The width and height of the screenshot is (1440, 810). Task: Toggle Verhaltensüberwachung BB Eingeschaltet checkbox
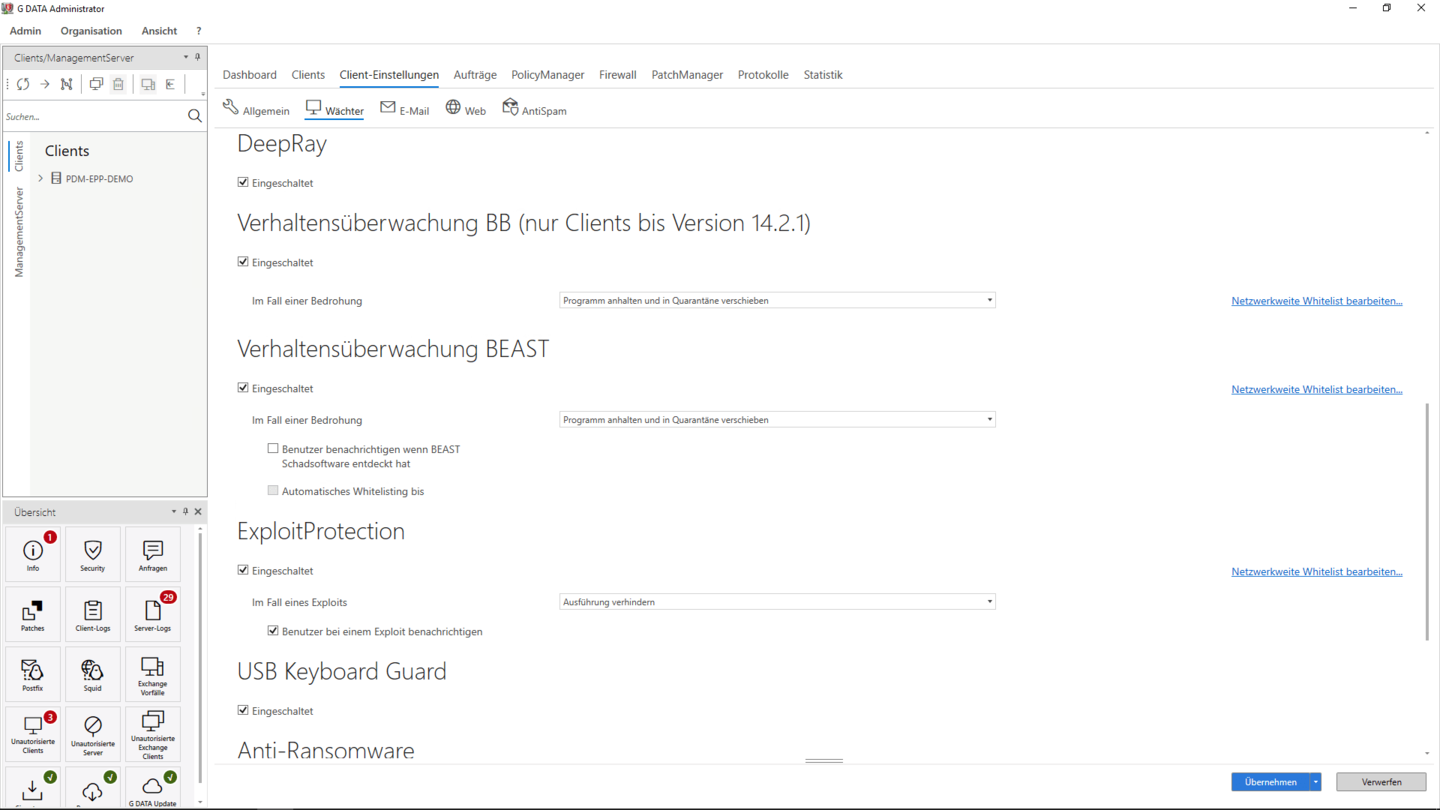coord(243,262)
